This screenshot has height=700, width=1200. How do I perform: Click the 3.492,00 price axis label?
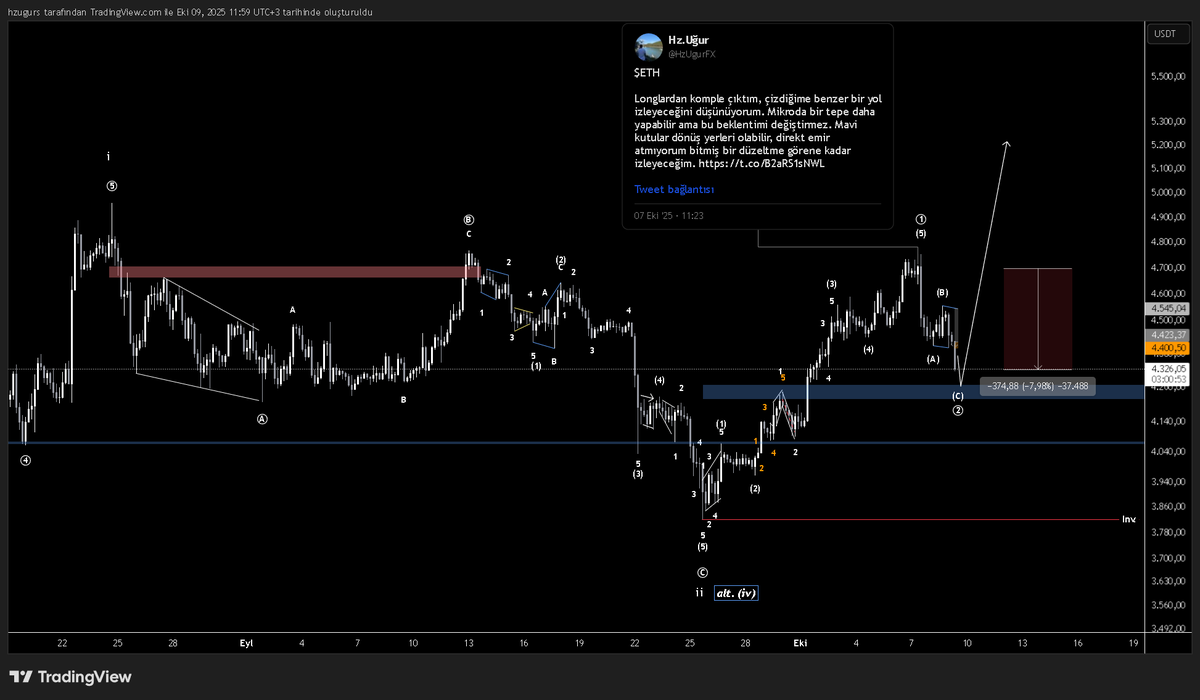tap(1170, 628)
